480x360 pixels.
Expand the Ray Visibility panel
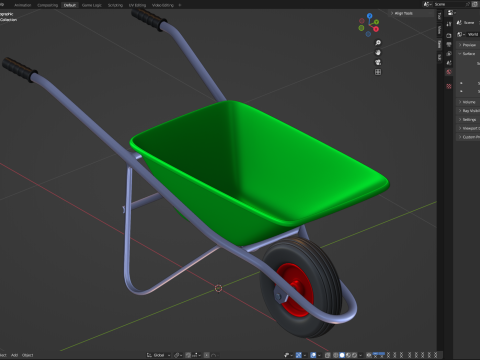468,111
